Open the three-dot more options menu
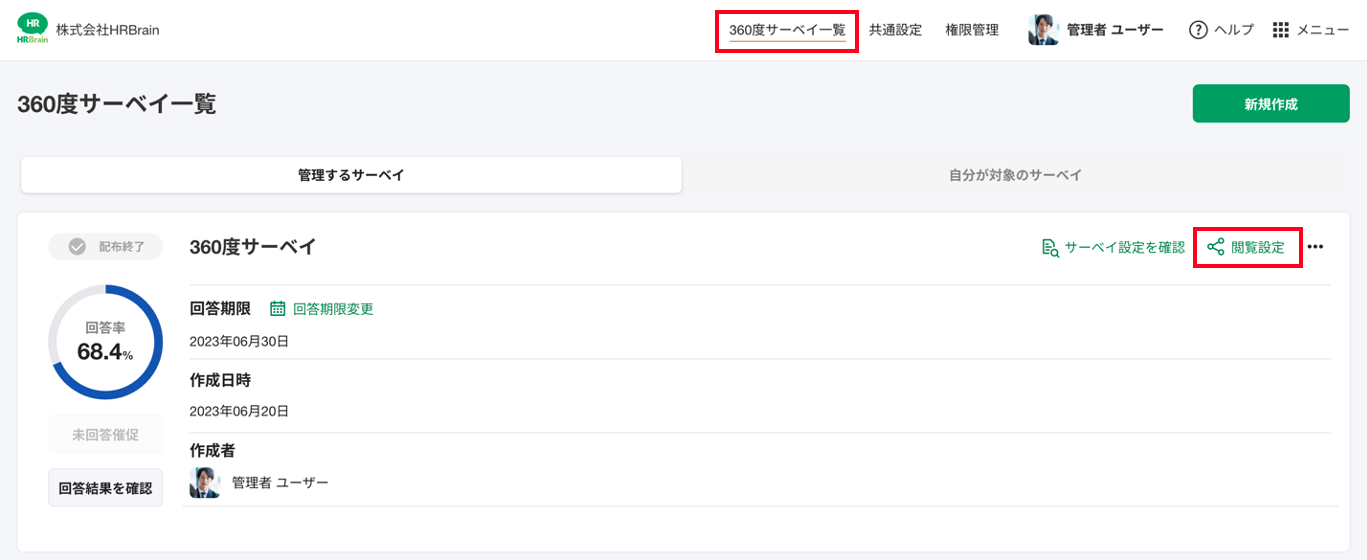This screenshot has width=1367, height=560. 1315,247
